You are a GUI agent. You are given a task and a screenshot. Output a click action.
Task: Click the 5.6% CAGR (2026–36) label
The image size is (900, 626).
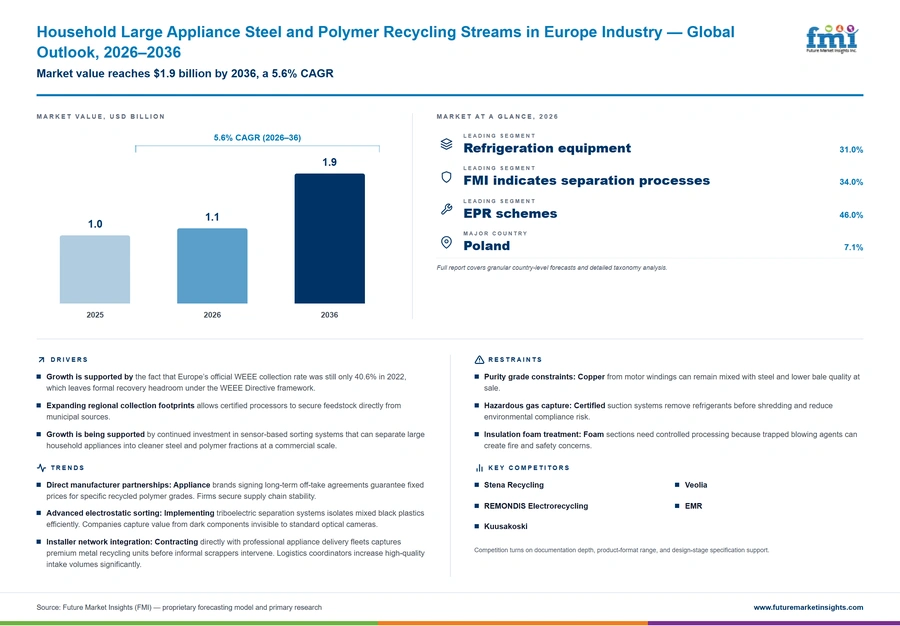[x=257, y=138]
